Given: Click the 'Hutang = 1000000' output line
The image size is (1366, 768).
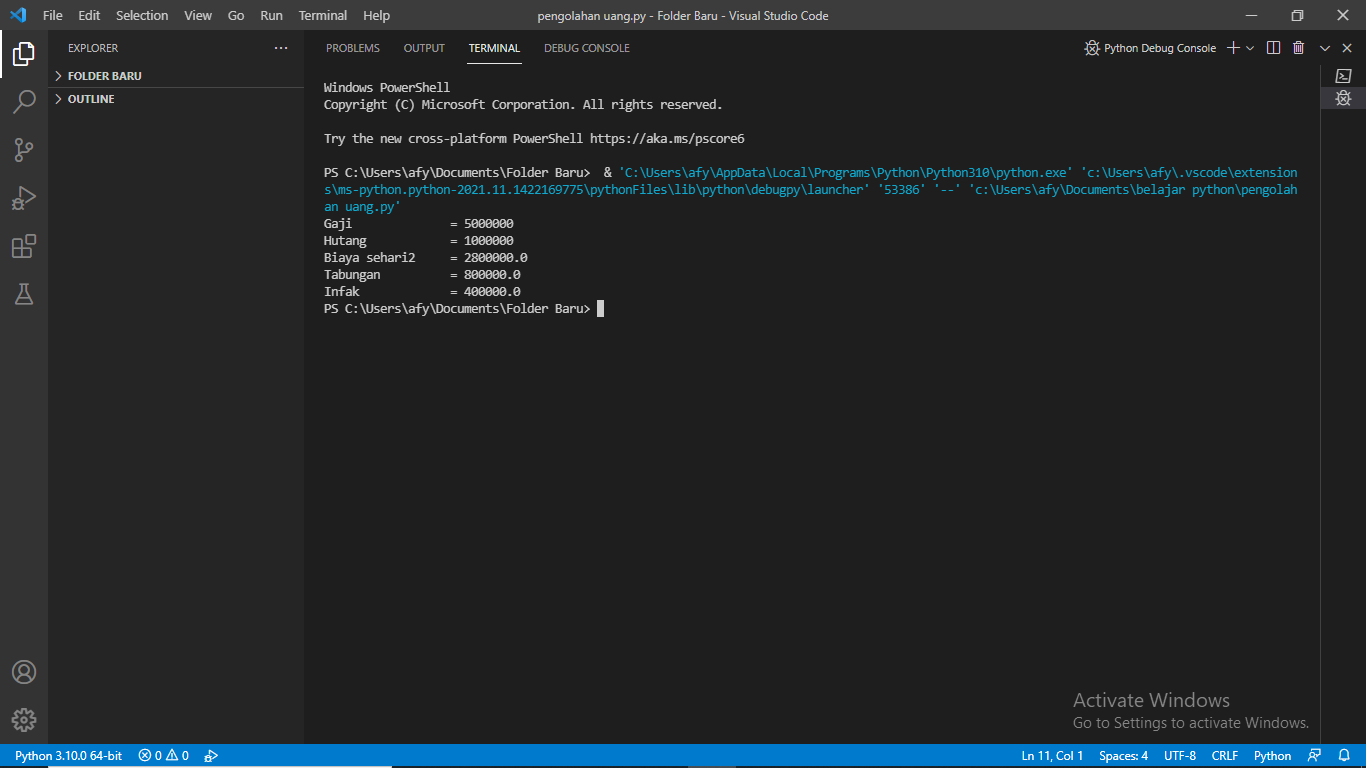Looking at the screenshot, I should point(419,241).
